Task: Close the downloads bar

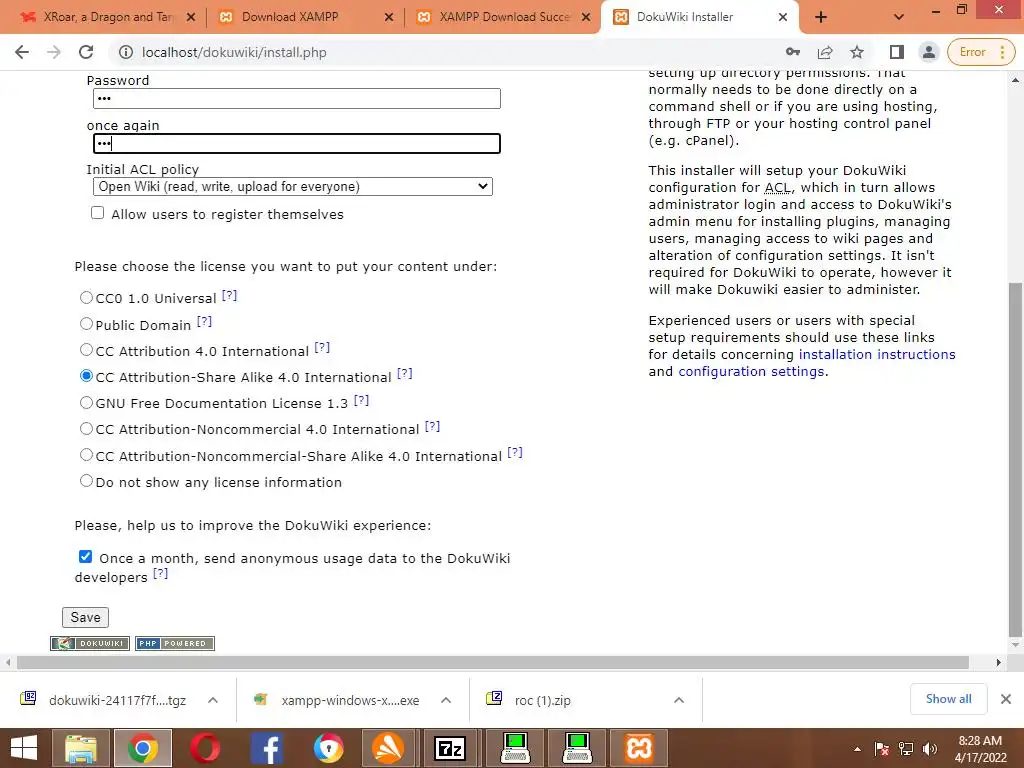Action: [1006, 699]
